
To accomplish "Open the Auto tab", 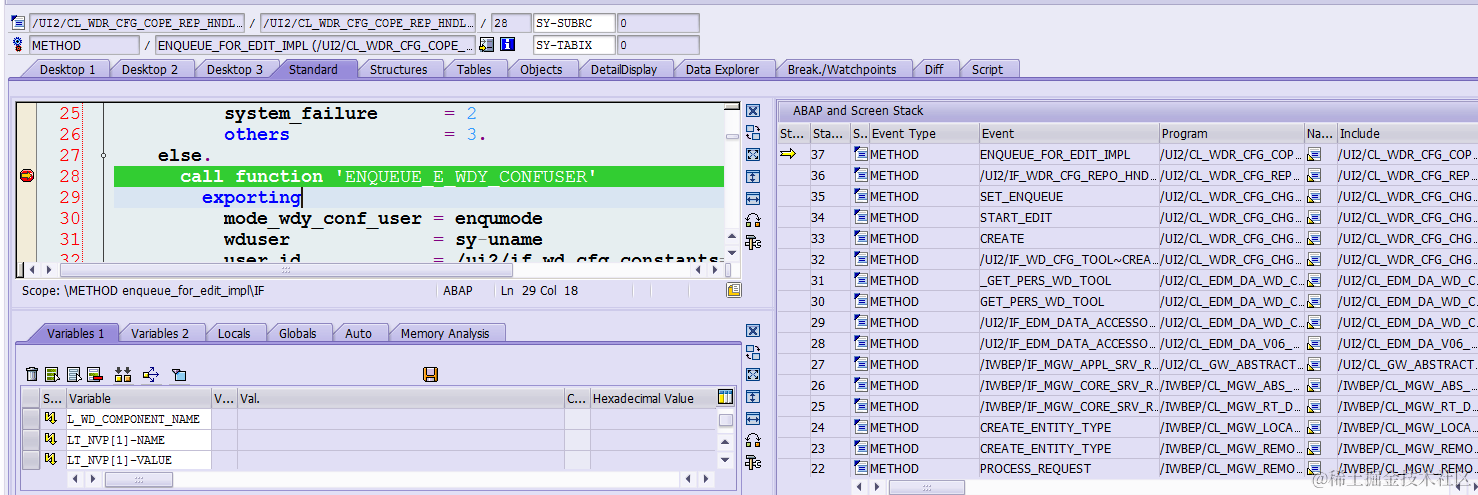I will click(358, 333).
